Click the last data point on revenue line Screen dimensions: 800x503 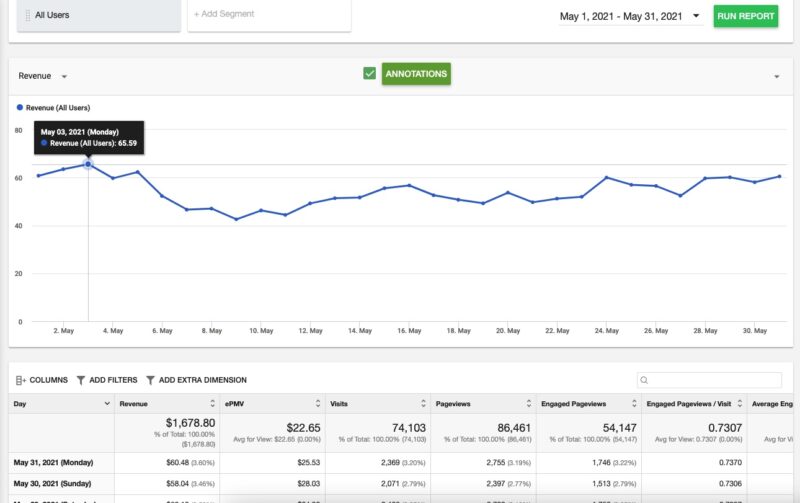point(780,177)
